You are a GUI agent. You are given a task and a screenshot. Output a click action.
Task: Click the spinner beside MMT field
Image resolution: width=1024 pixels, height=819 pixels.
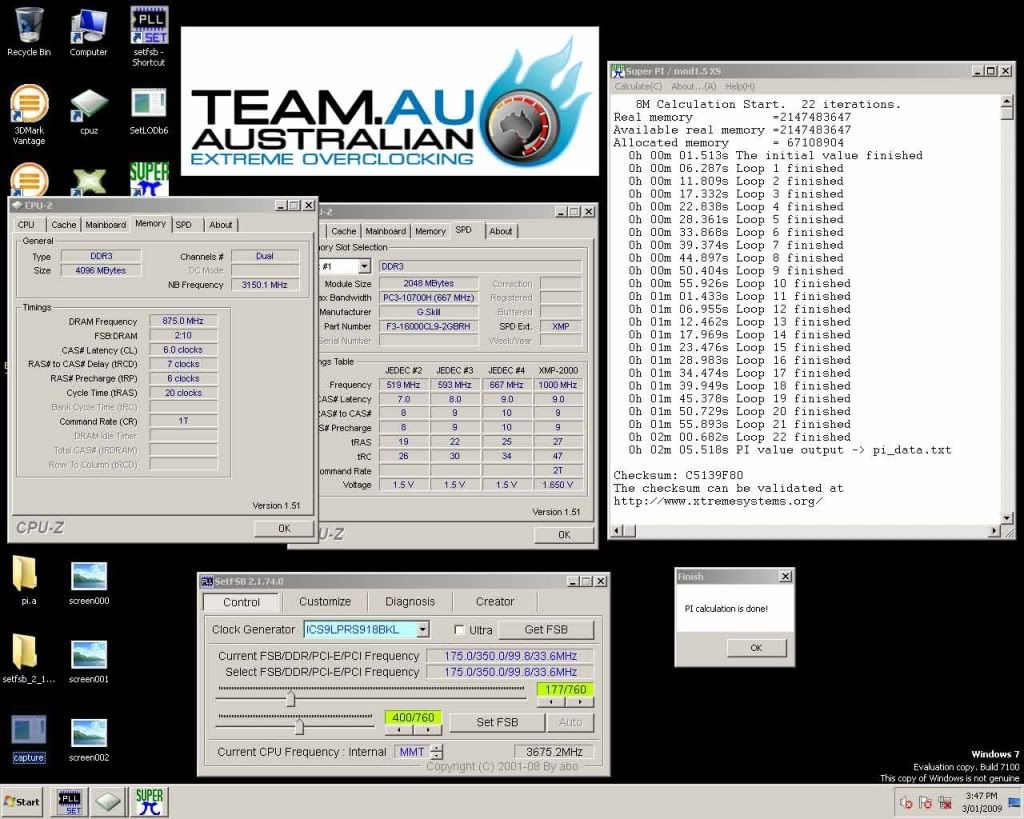click(x=437, y=752)
